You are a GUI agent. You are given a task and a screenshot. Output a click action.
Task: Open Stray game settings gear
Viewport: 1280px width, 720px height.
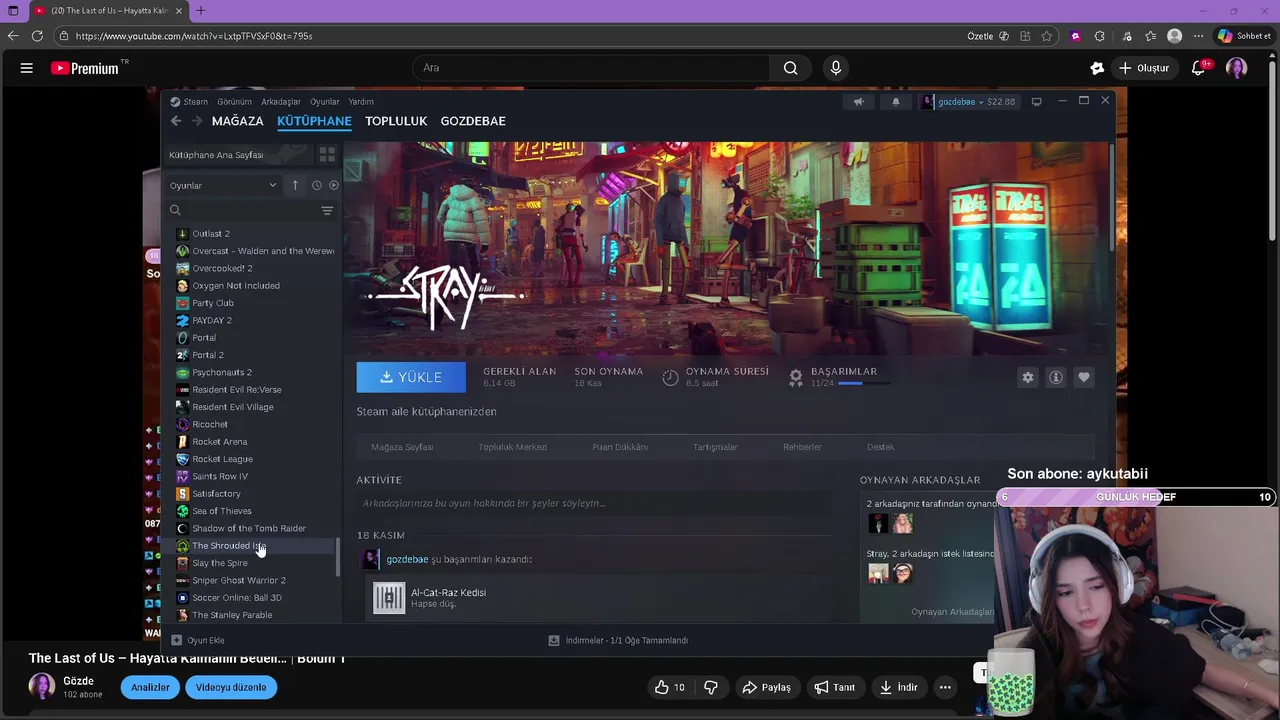[x=1027, y=377]
